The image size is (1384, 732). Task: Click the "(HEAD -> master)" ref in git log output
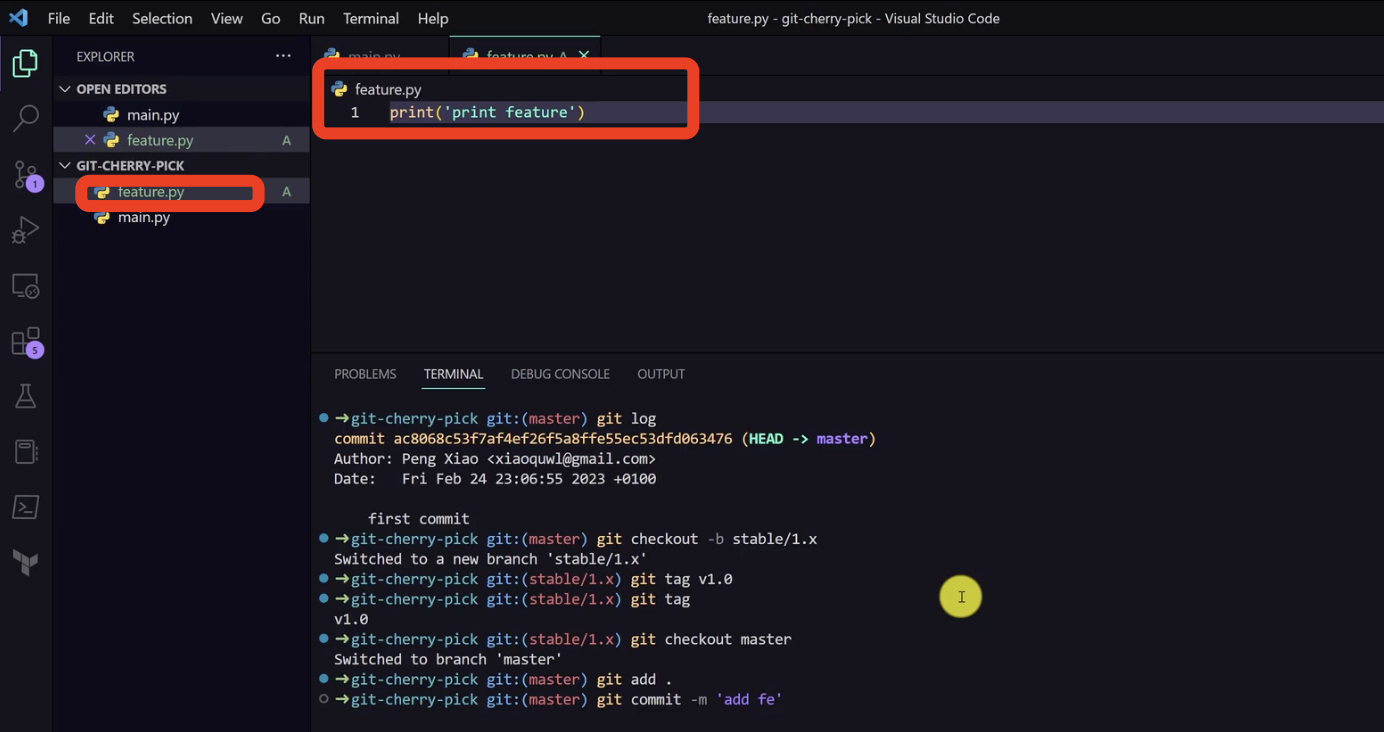(x=809, y=439)
